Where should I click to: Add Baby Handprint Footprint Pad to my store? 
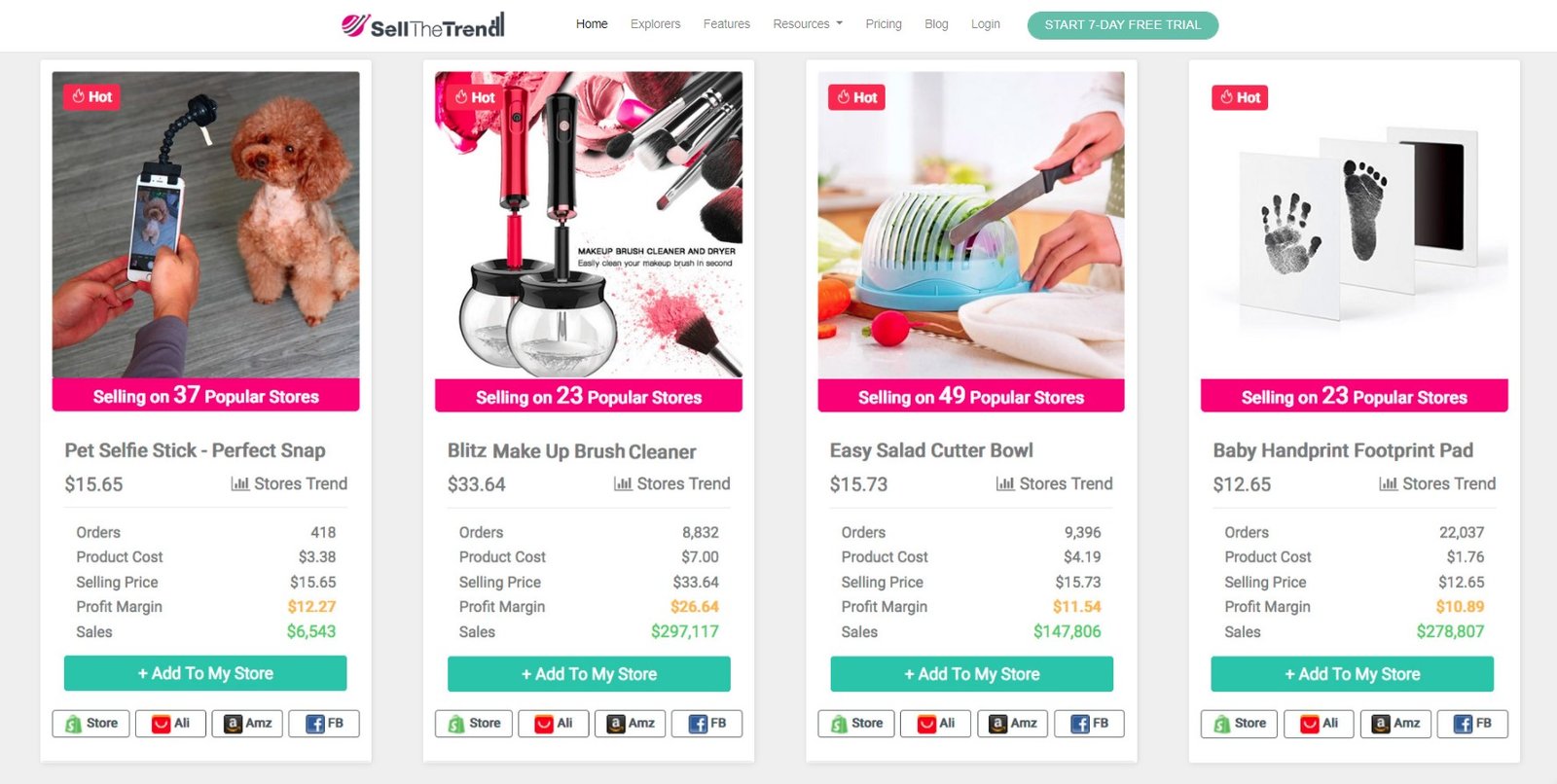pyautogui.click(x=1353, y=674)
